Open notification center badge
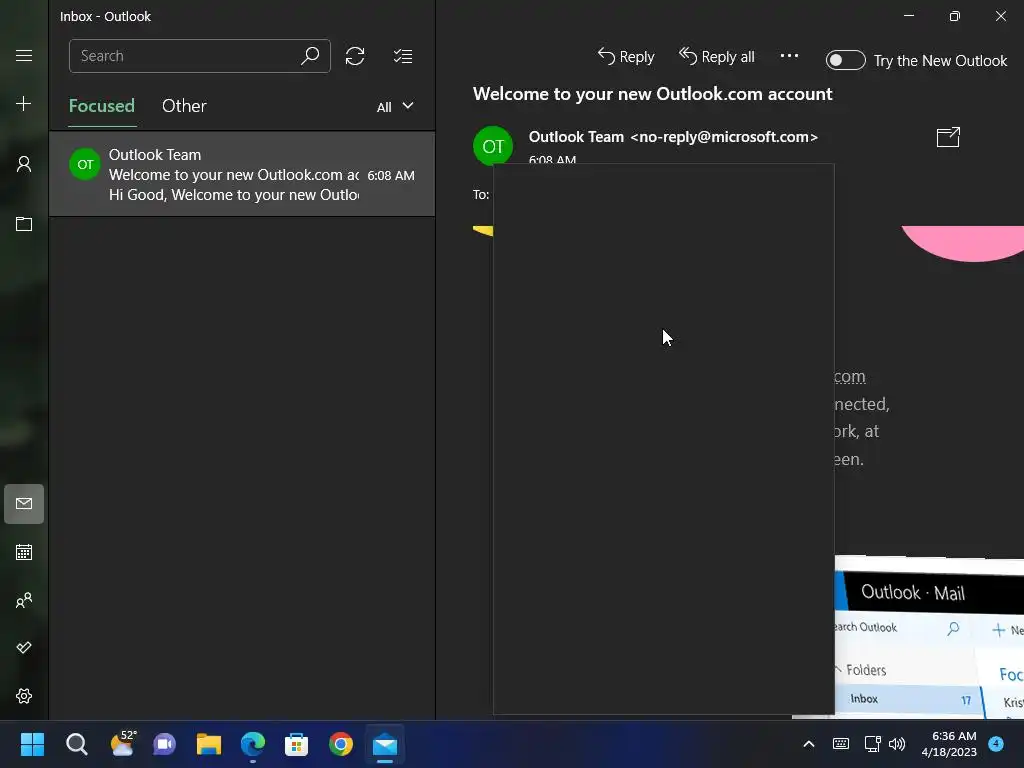Screen dimensions: 1024x768 tap(996, 743)
